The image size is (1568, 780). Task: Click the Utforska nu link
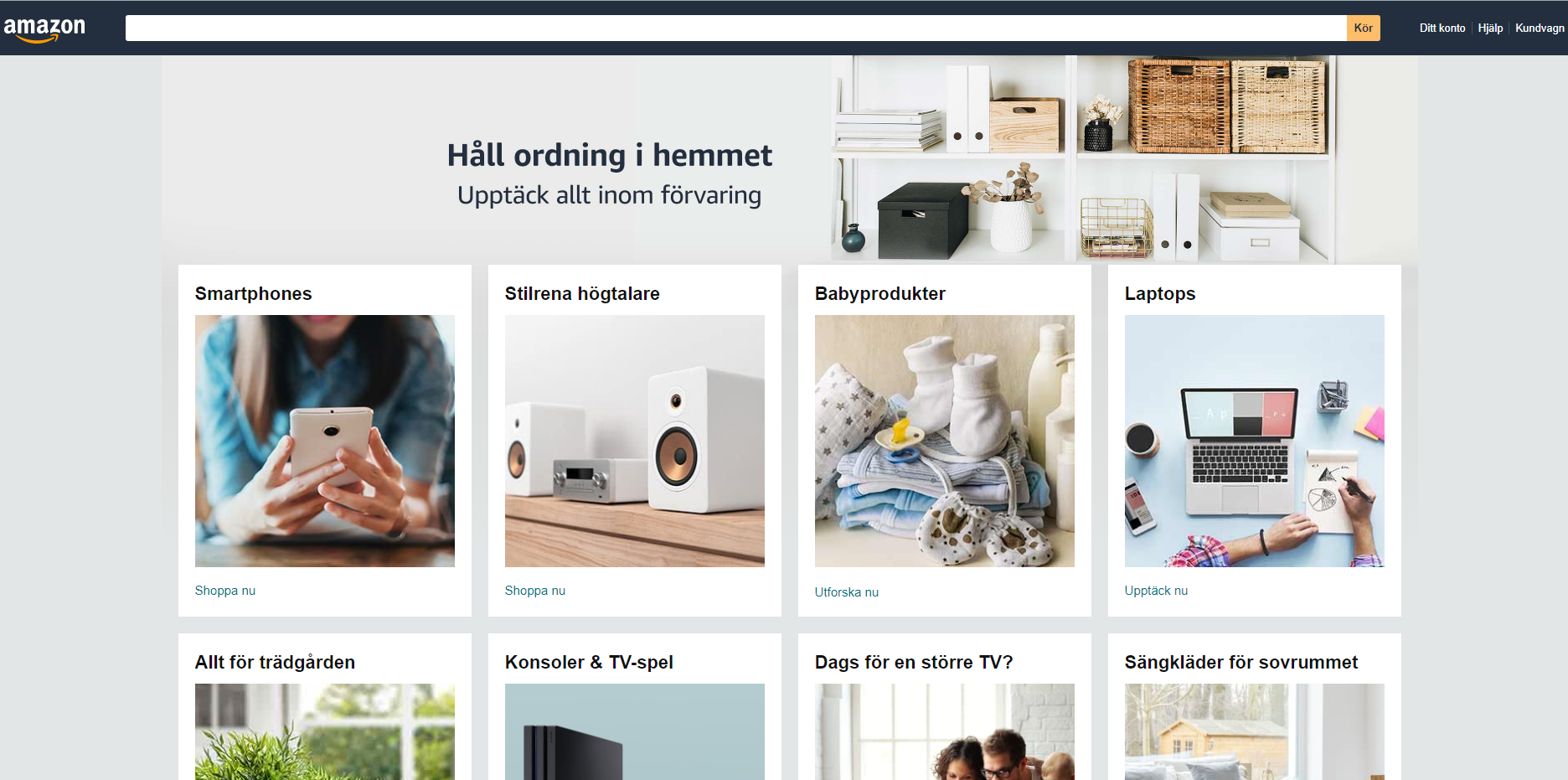click(x=847, y=592)
